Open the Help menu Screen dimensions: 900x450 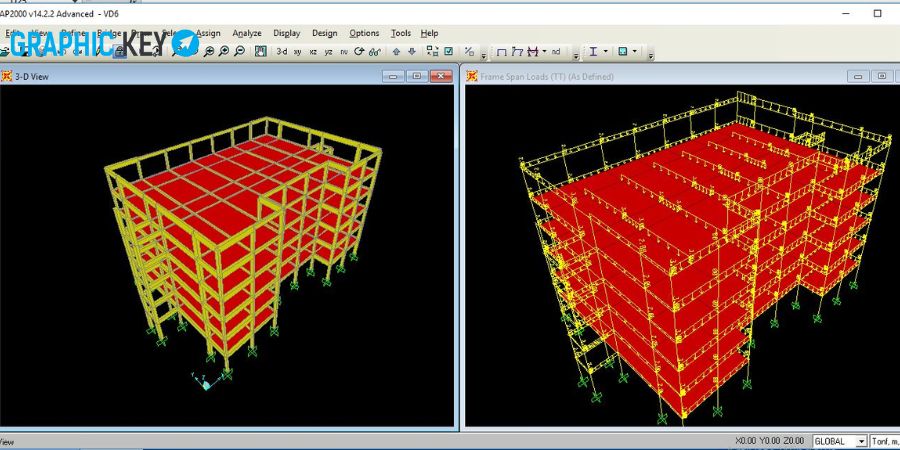tap(429, 33)
